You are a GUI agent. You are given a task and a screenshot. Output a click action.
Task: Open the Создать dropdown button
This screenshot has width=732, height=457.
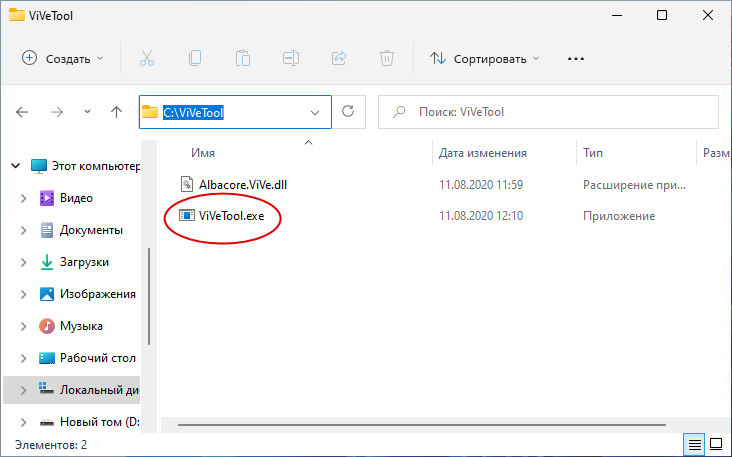63,59
